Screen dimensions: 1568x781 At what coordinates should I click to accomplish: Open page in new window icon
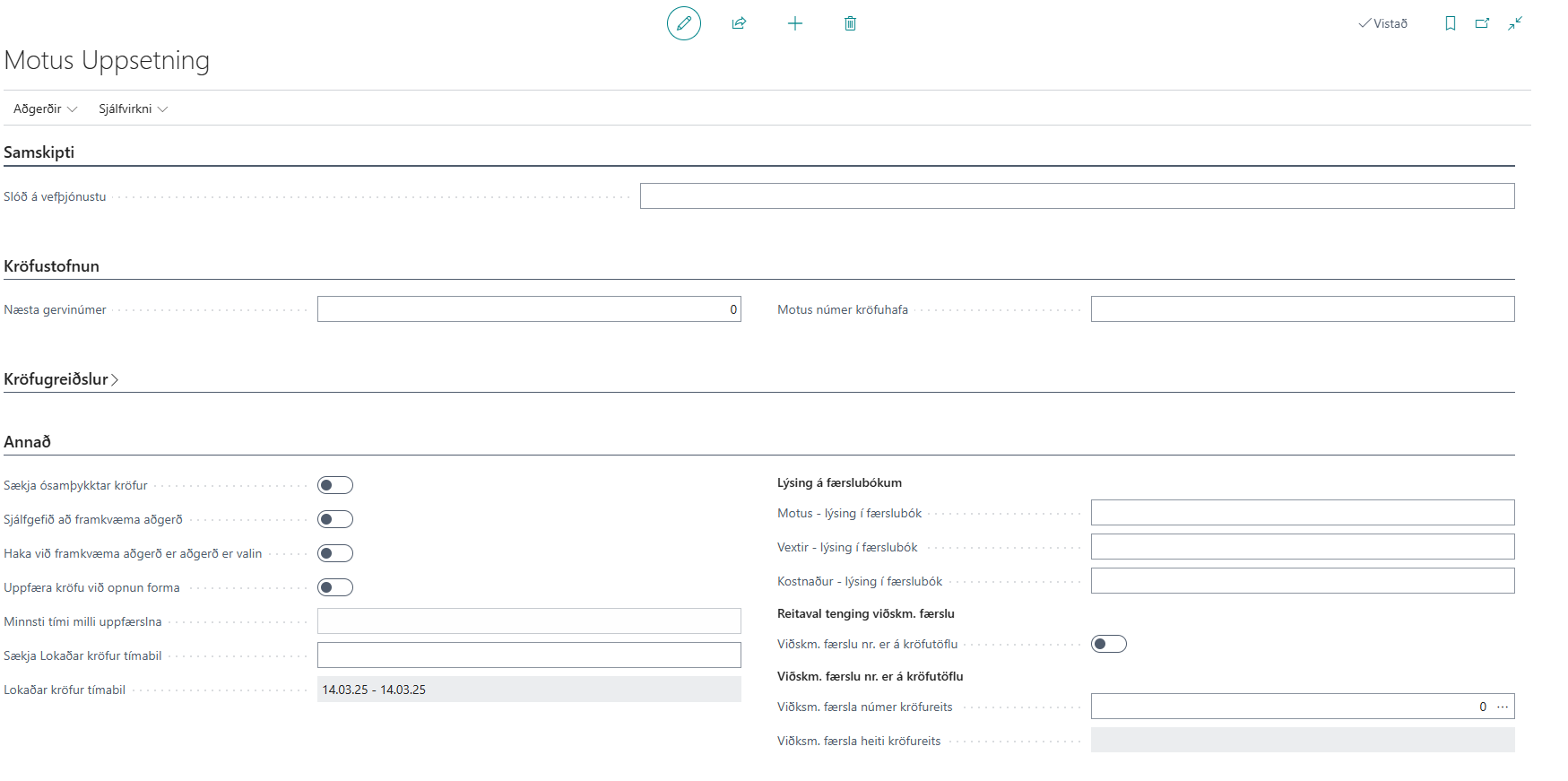coord(1482,23)
